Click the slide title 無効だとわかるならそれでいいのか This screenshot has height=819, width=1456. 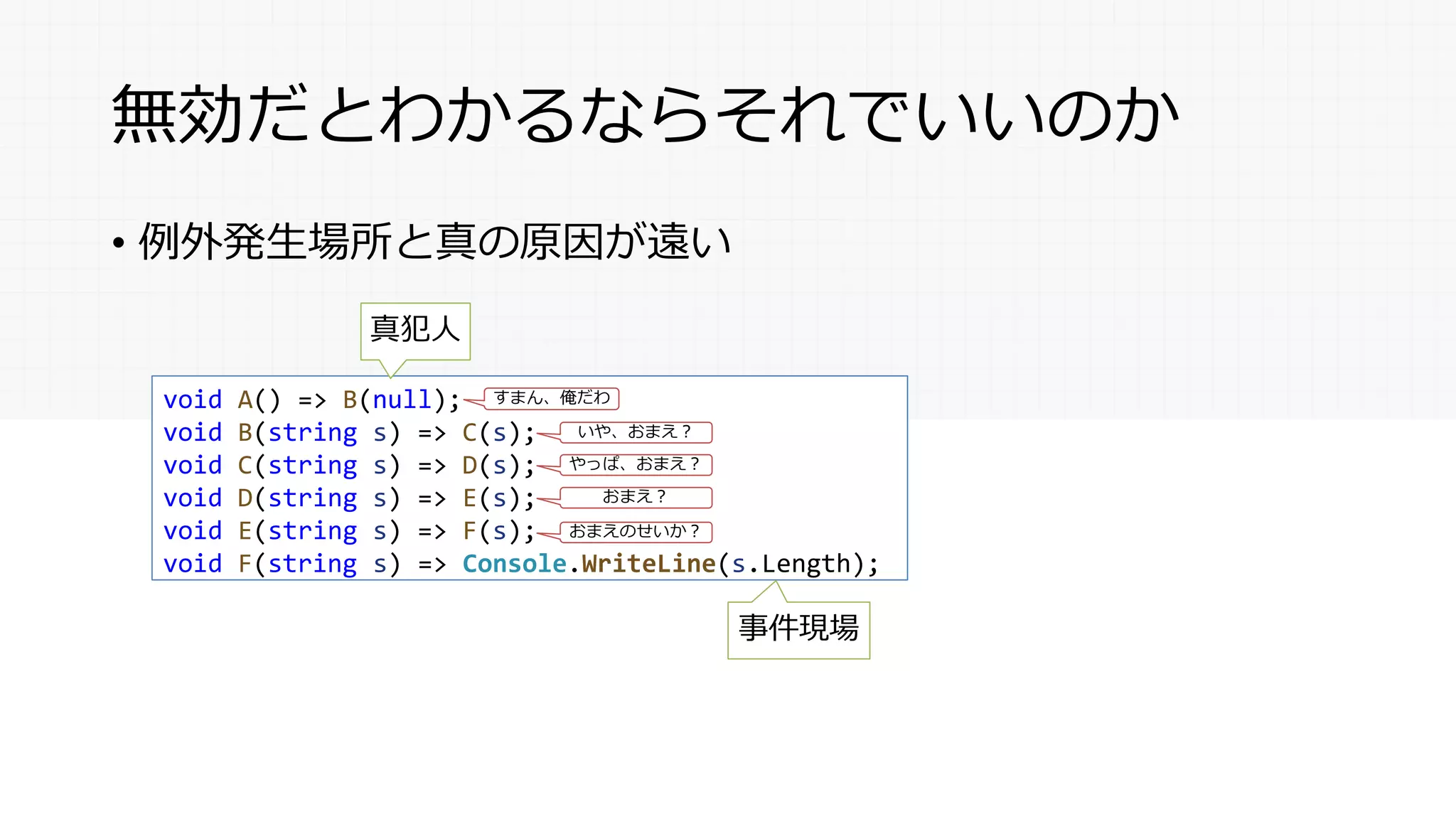click(646, 114)
